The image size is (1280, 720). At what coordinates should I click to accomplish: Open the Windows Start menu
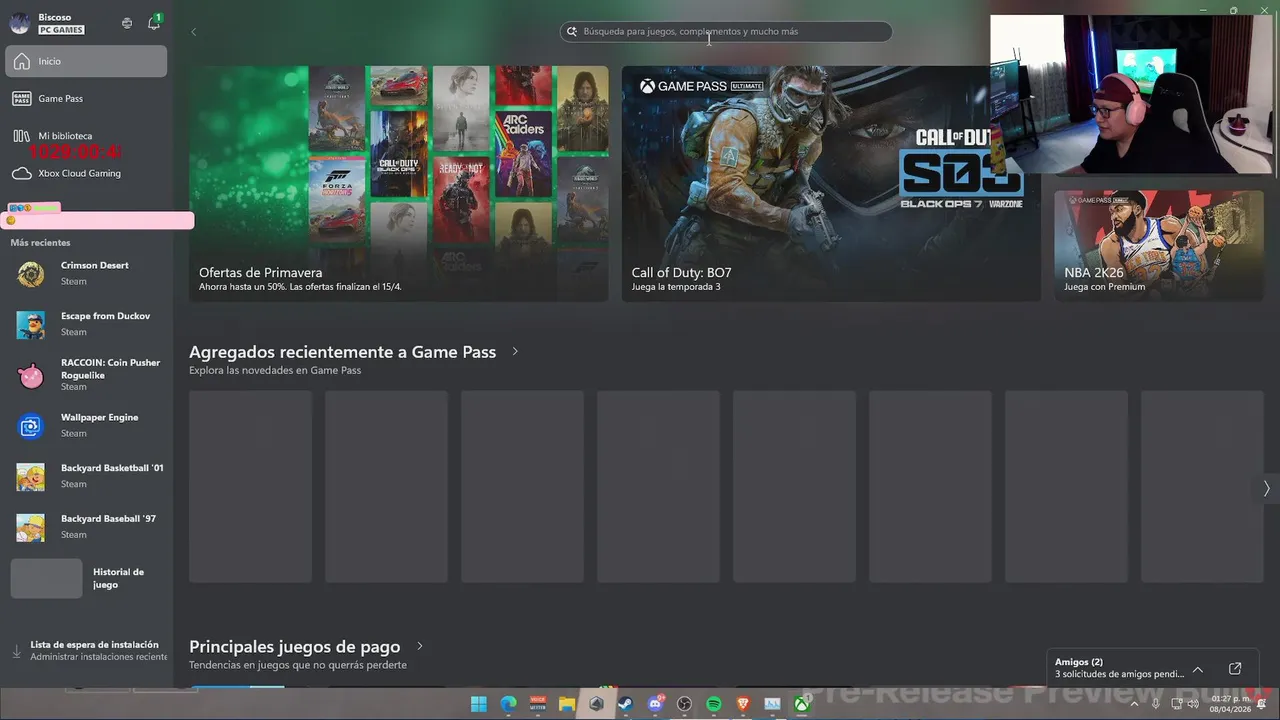tap(479, 704)
